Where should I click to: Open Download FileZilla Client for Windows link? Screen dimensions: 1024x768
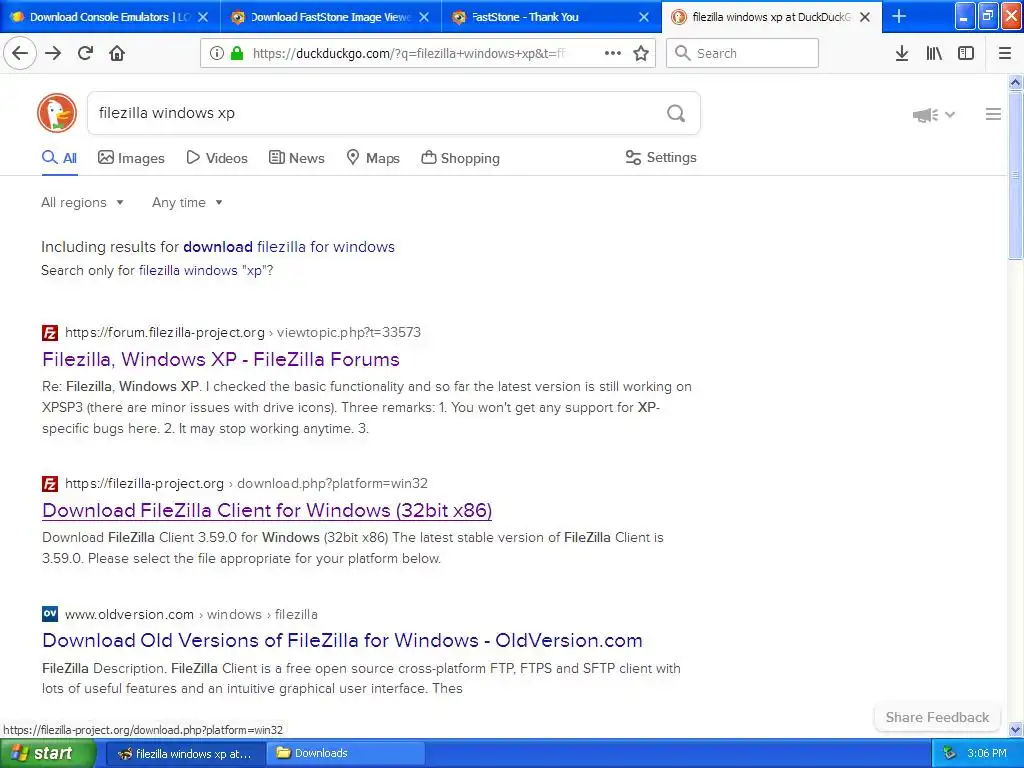point(267,510)
